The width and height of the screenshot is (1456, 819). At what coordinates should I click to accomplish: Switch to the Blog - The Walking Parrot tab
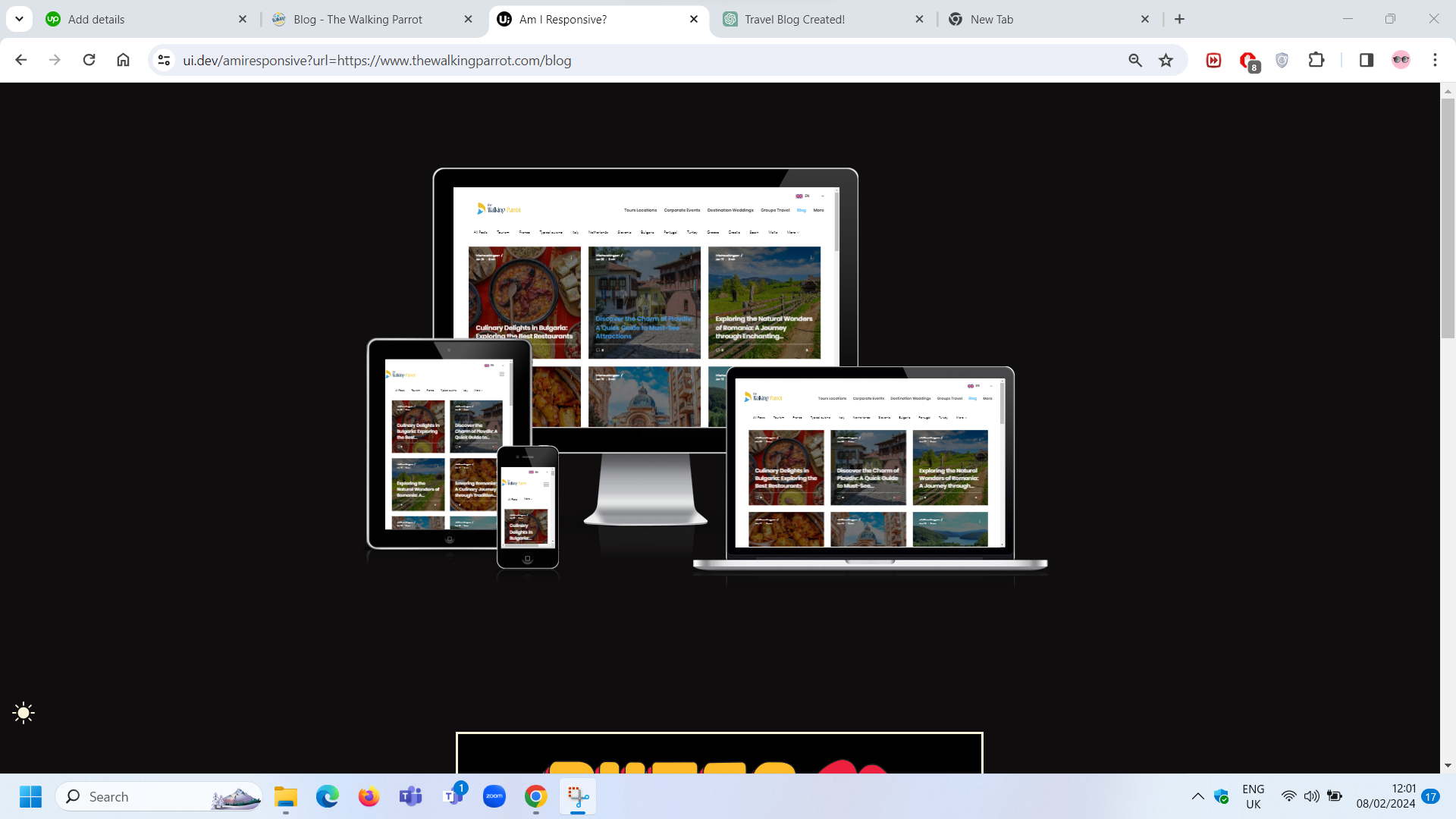pos(358,20)
